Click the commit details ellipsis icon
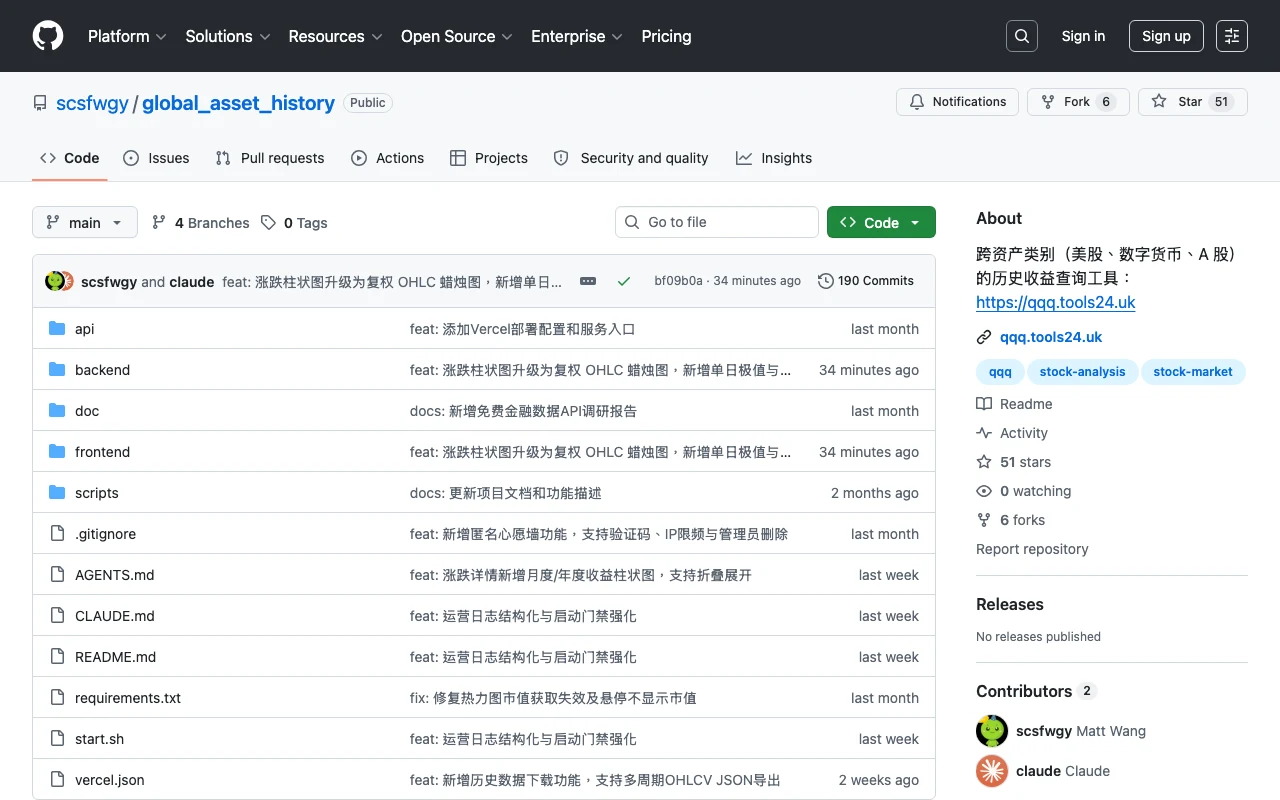The image size is (1280, 800). [x=588, y=281]
